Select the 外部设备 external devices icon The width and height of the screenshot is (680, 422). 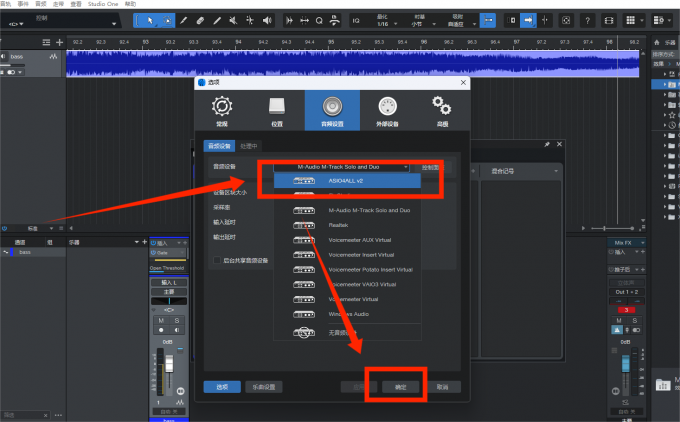[x=388, y=112]
